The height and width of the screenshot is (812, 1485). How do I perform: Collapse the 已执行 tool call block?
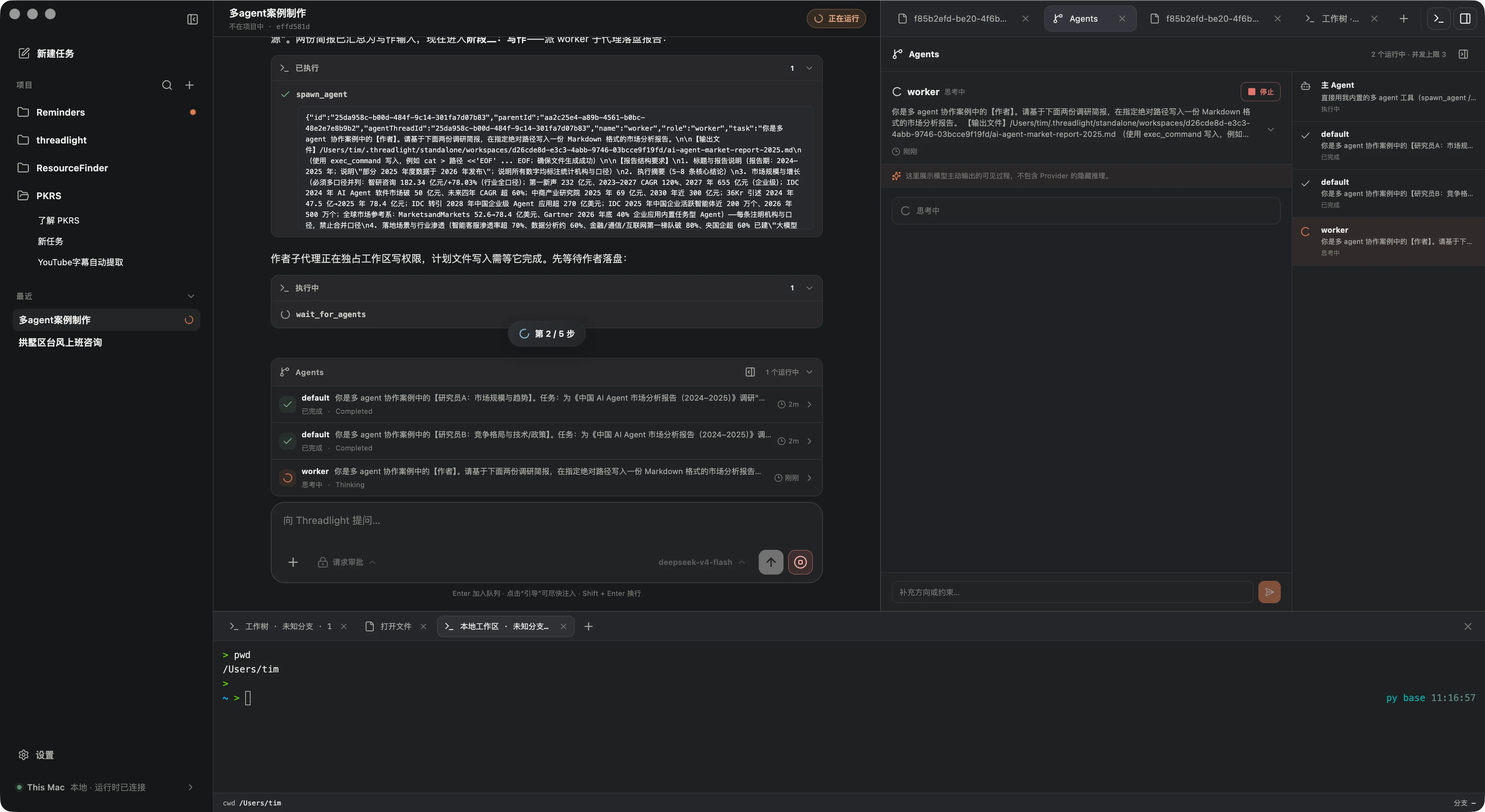(546, 68)
